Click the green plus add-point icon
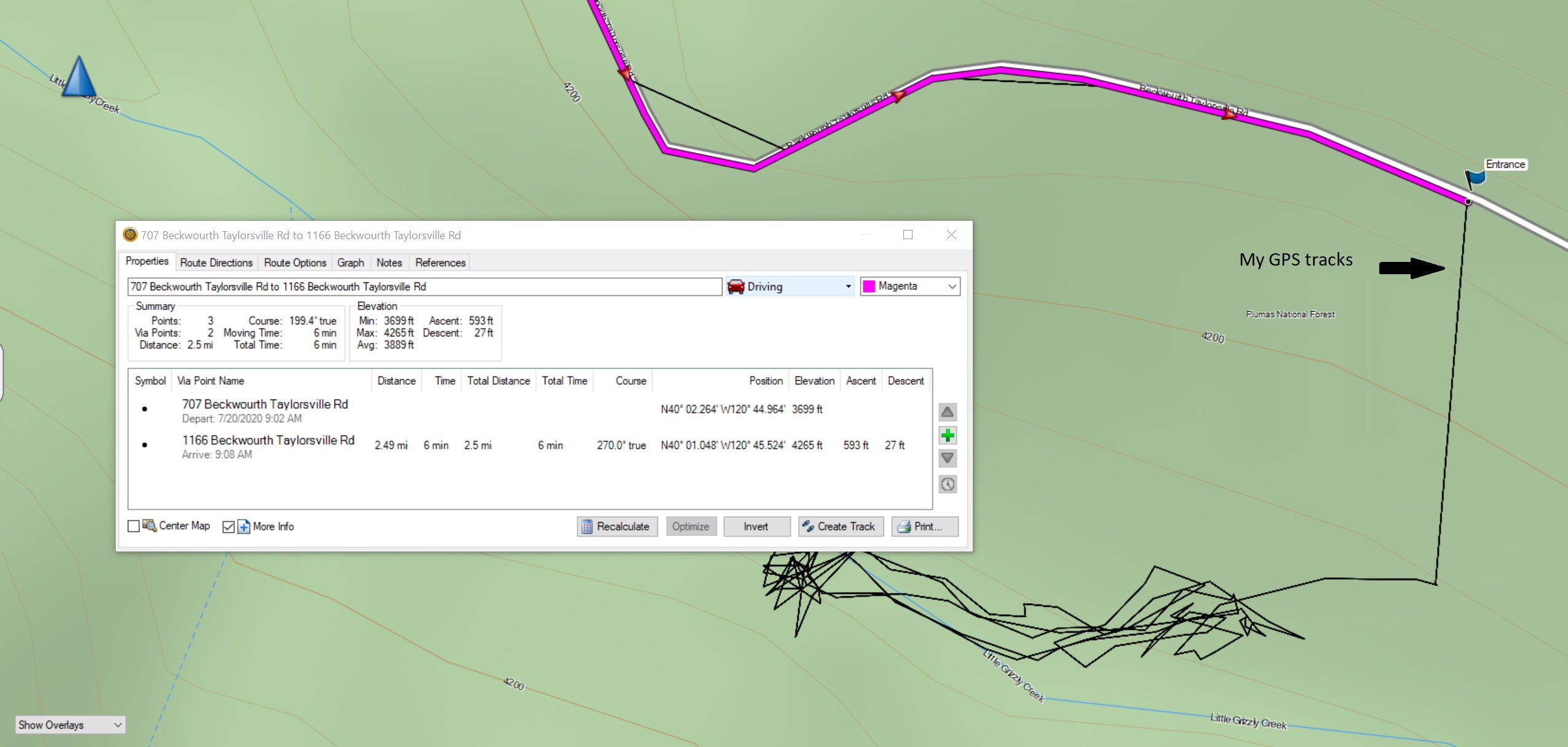This screenshot has width=1568, height=747. [x=947, y=436]
